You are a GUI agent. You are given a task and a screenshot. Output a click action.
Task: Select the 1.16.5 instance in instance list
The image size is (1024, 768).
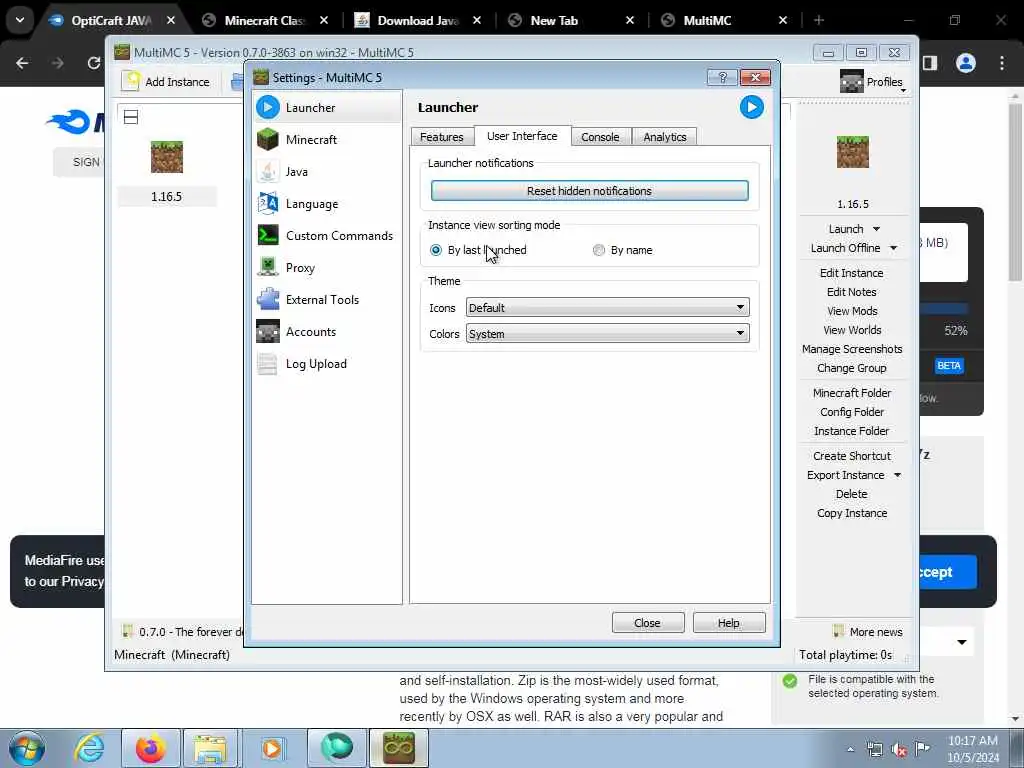coord(167,172)
